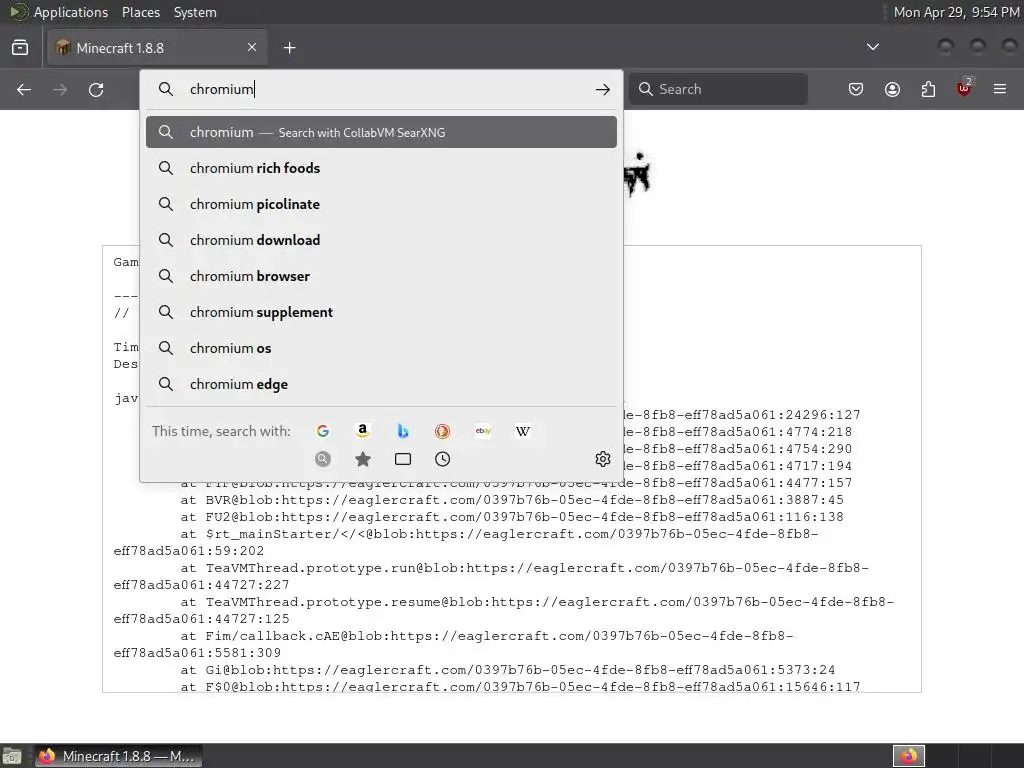This screenshot has height=768, width=1024.
Task: Reload the current page
Action: [x=96, y=89]
